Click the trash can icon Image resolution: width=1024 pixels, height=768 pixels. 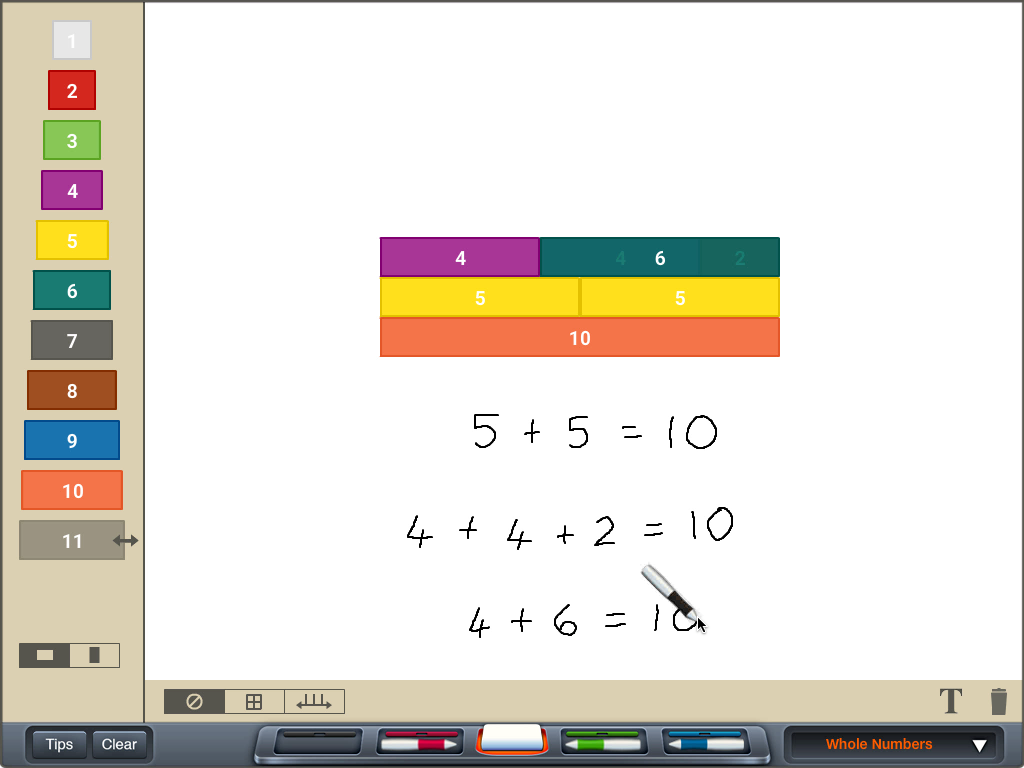click(x=998, y=701)
